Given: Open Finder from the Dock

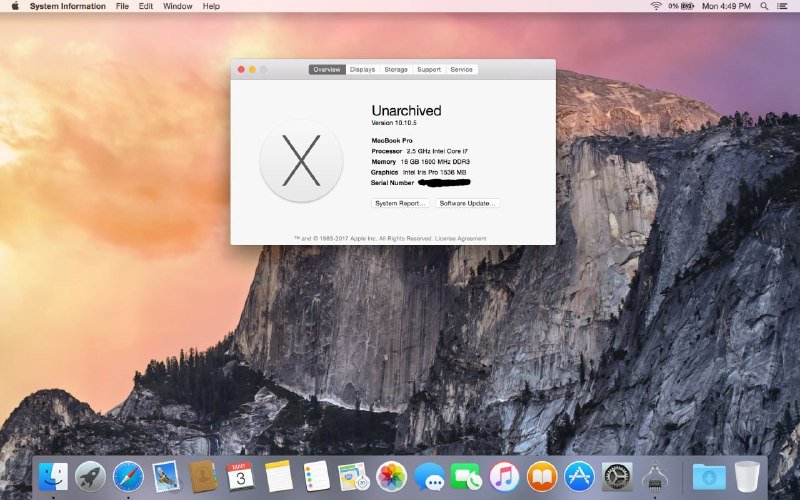Looking at the screenshot, I should coord(53,477).
